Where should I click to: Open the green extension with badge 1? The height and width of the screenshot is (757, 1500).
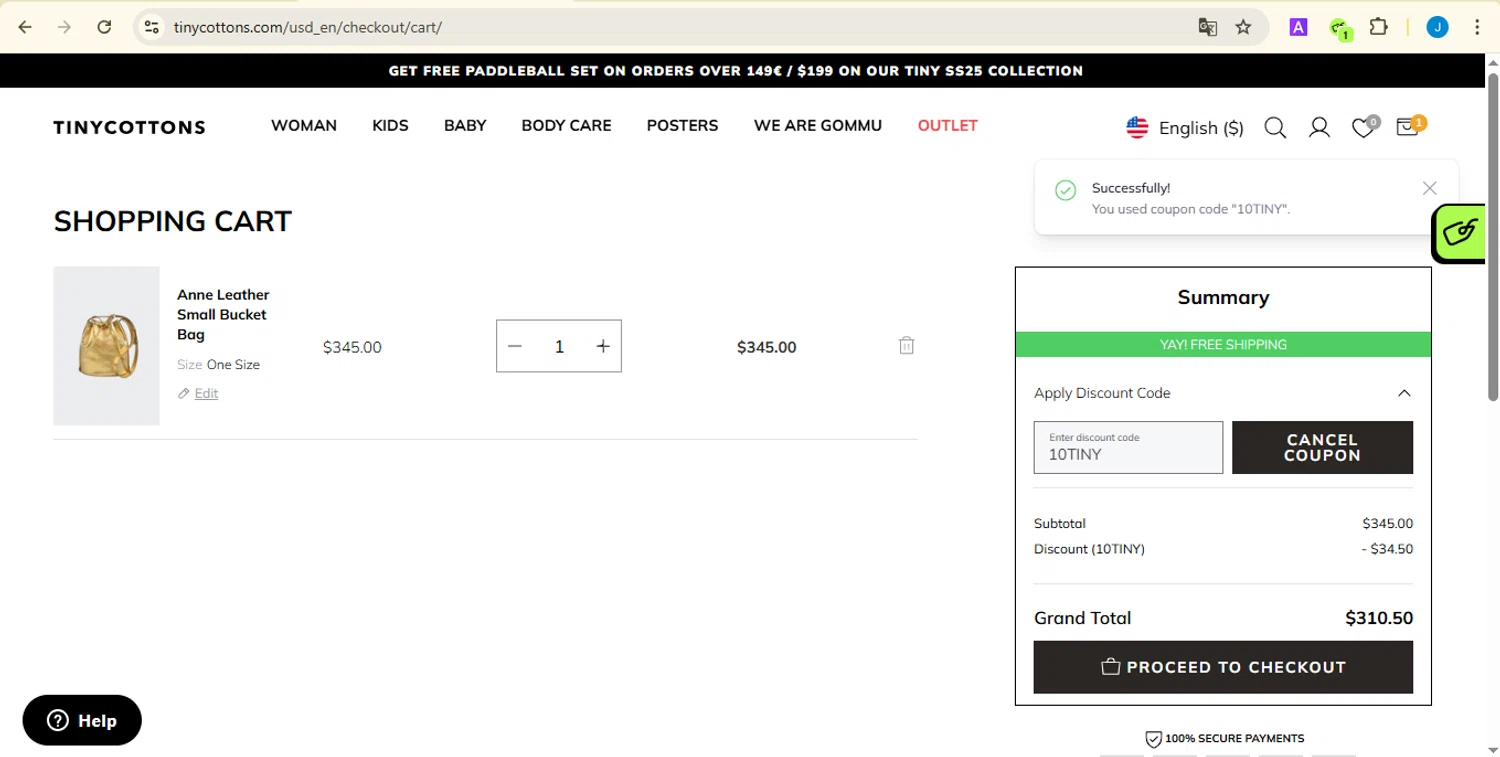(1340, 28)
